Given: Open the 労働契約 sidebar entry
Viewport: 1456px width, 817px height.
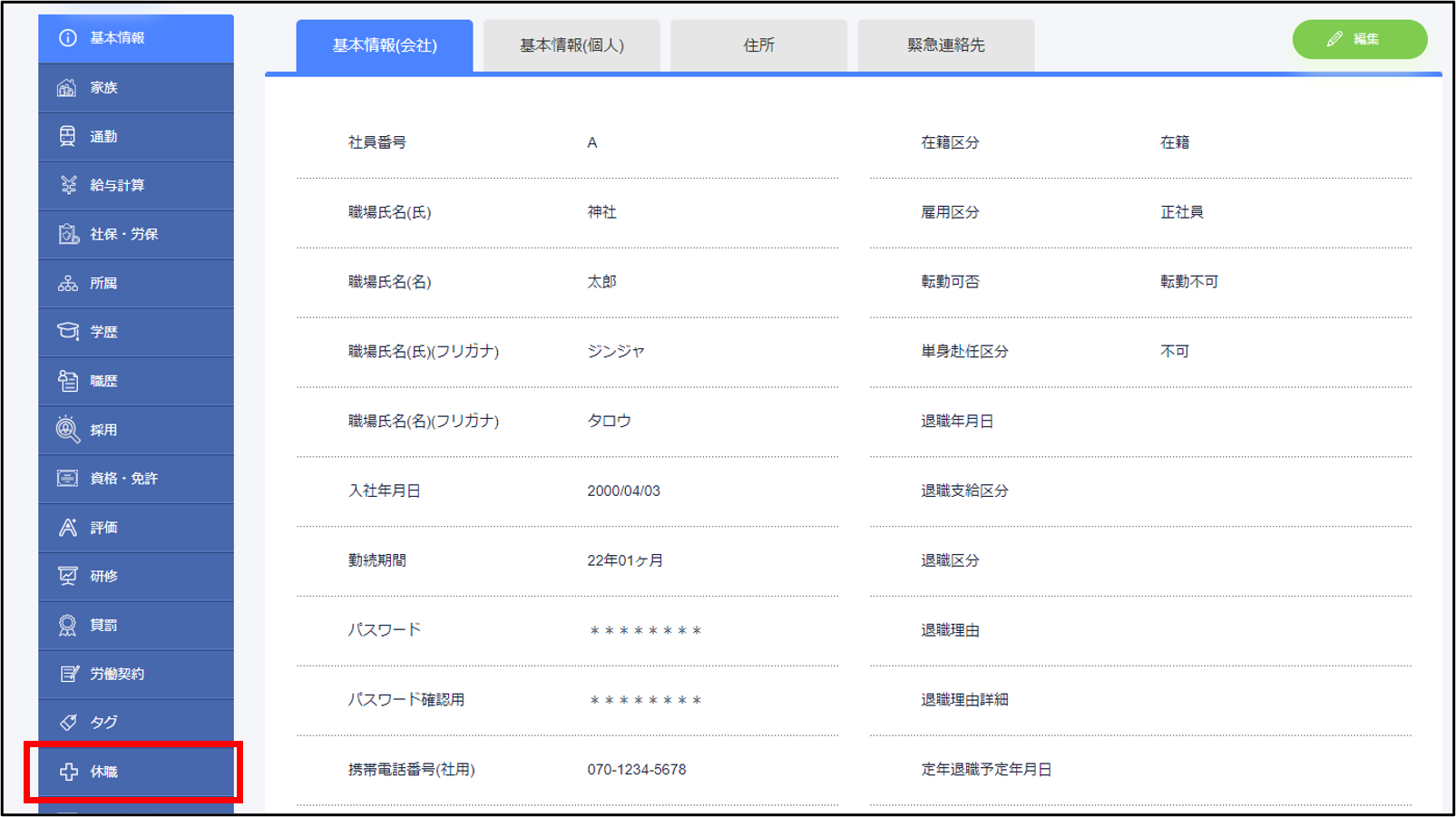Looking at the screenshot, I should tap(117, 674).
